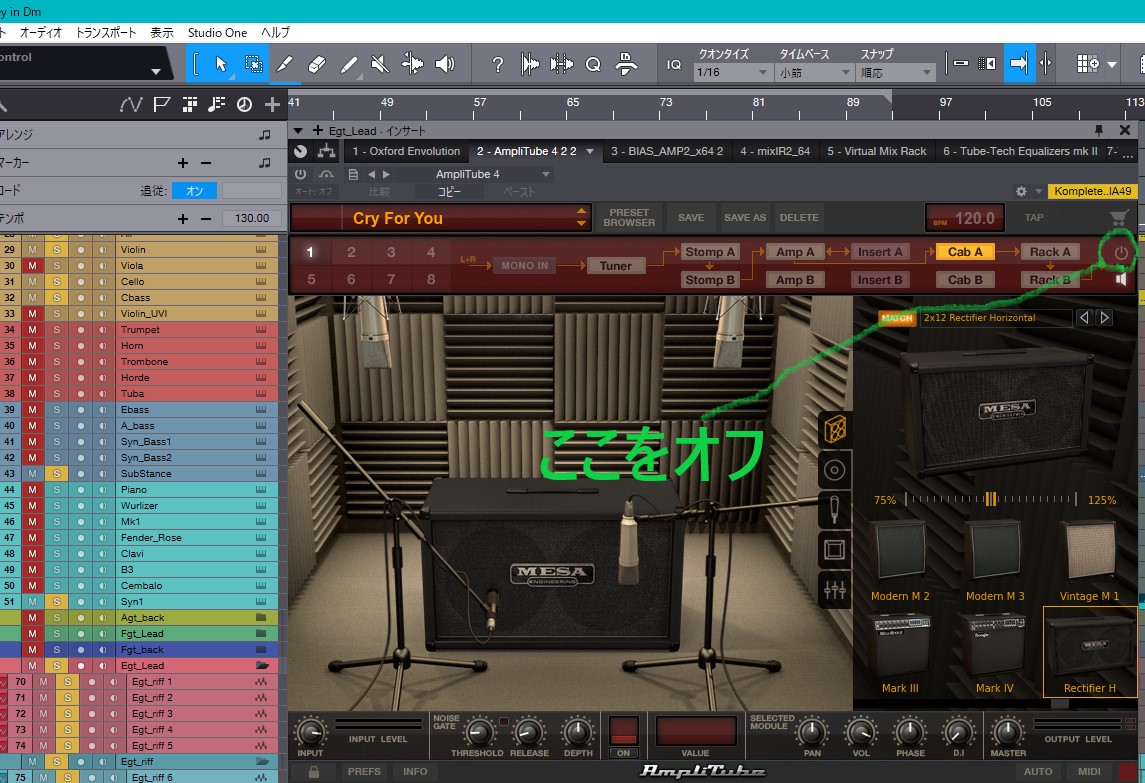The image size is (1145, 783).
Task: Mute the Piano track
Action: 32,489
